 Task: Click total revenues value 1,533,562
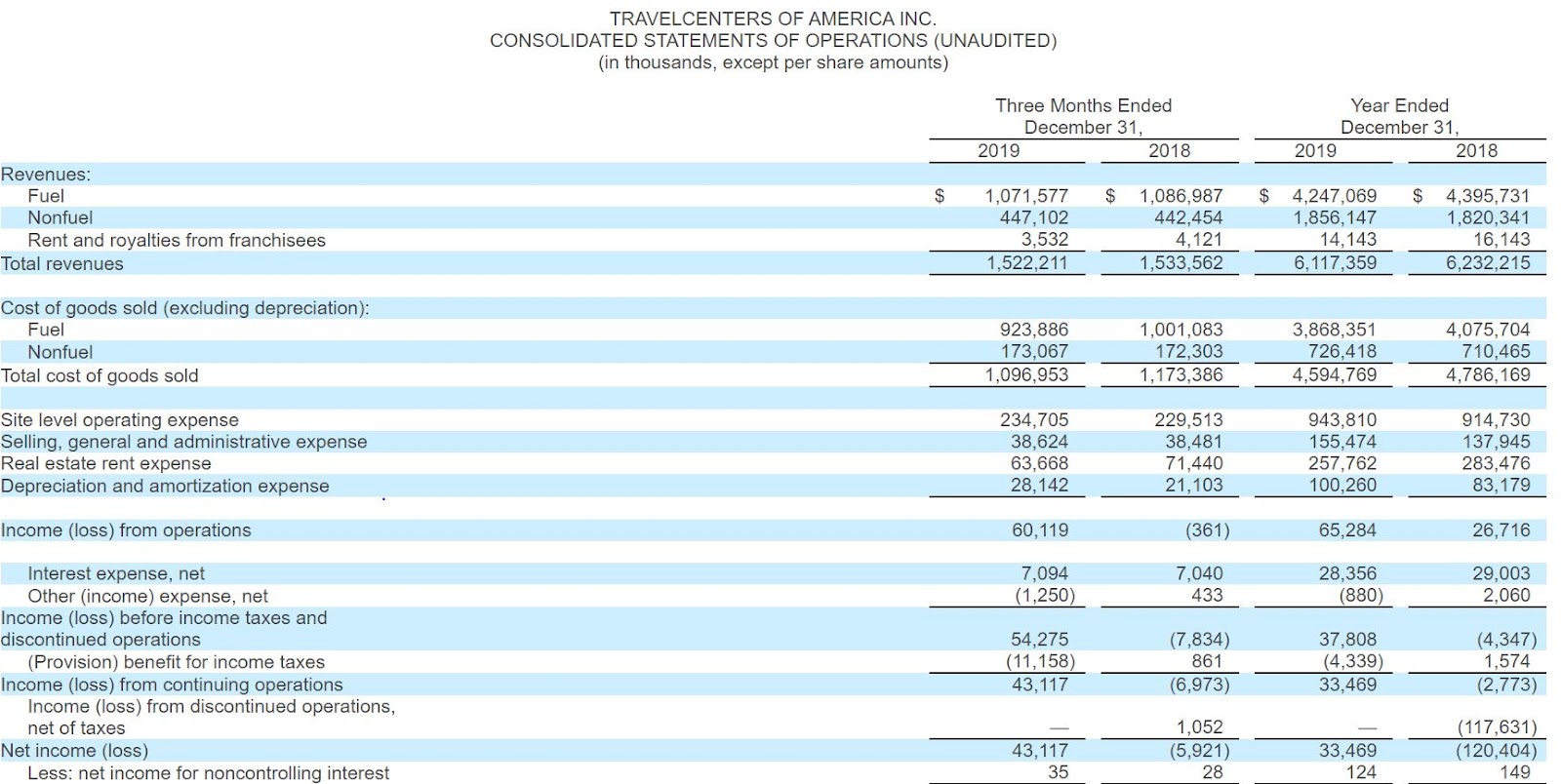click(1181, 262)
